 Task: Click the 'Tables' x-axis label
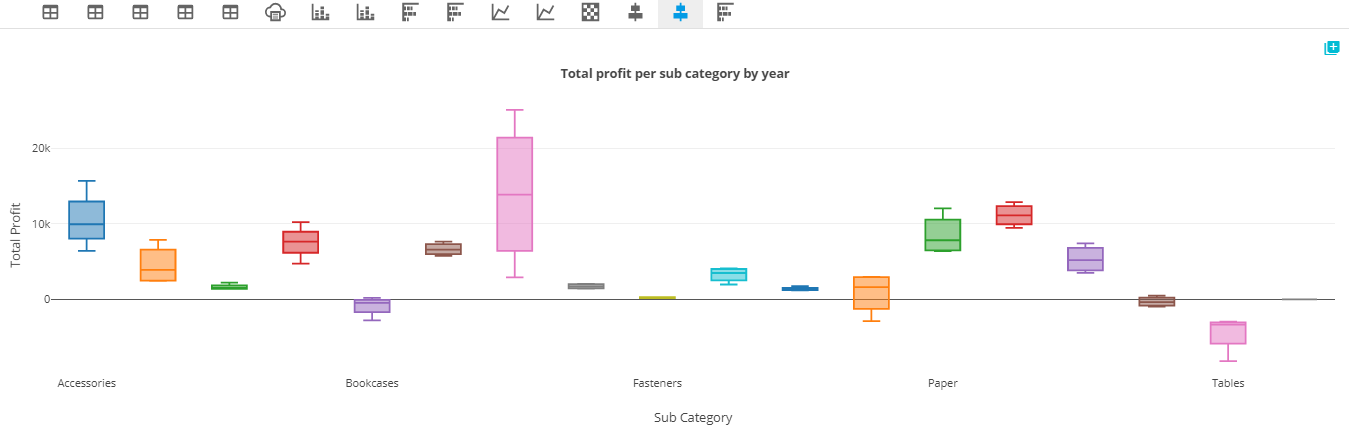[x=1228, y=383]
